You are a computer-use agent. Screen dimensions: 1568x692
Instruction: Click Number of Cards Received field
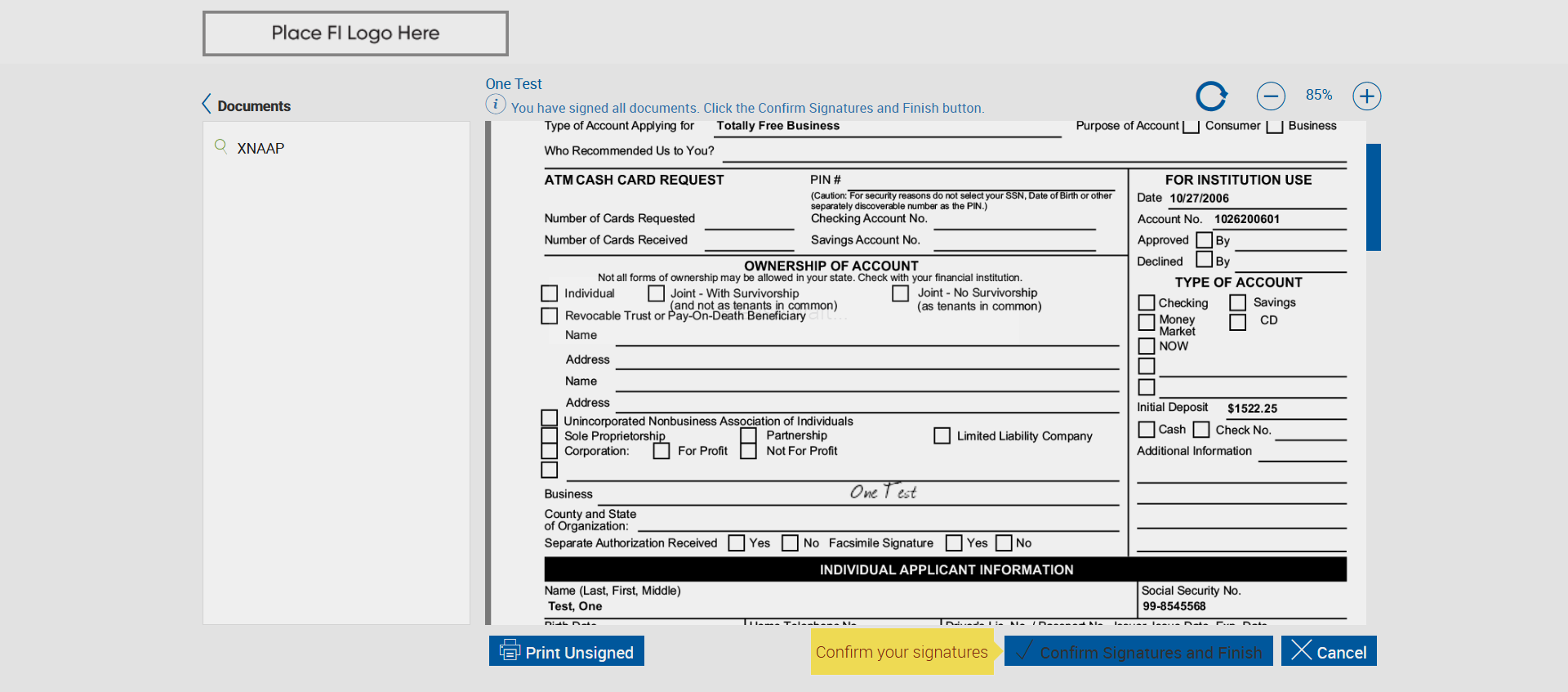click(x=750, y=241)
